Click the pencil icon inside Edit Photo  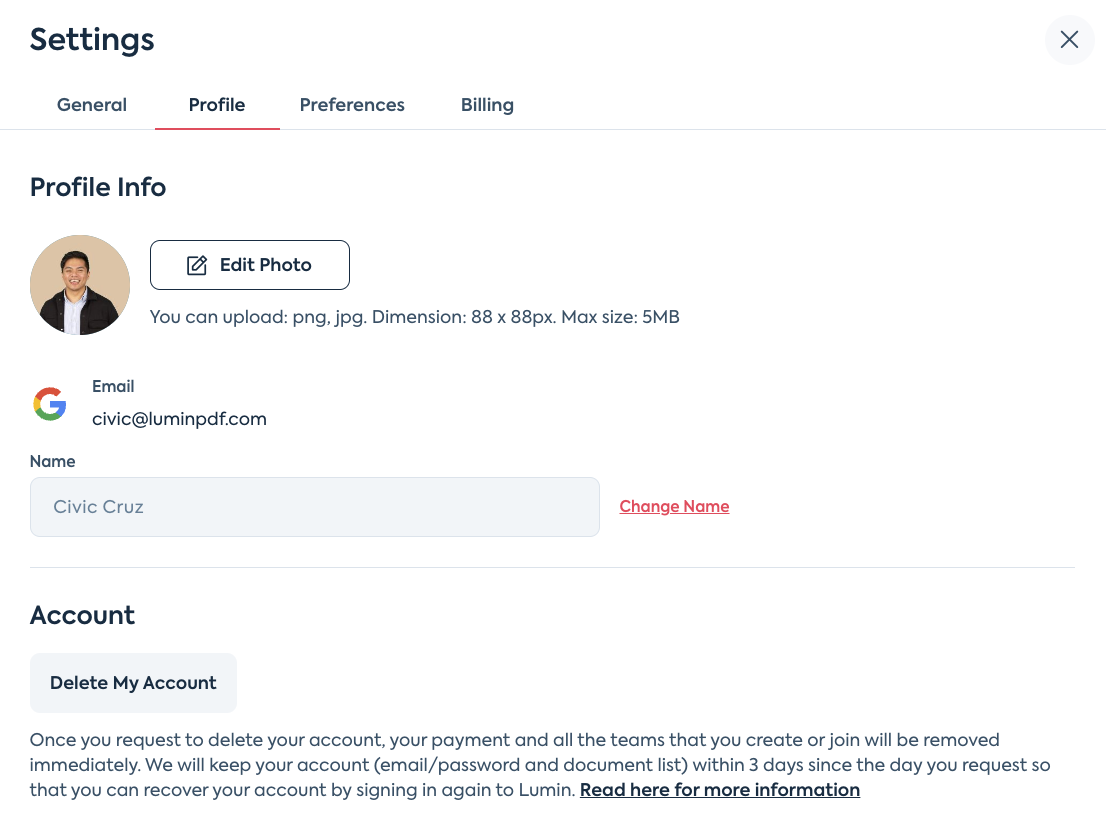click(197, 265)
